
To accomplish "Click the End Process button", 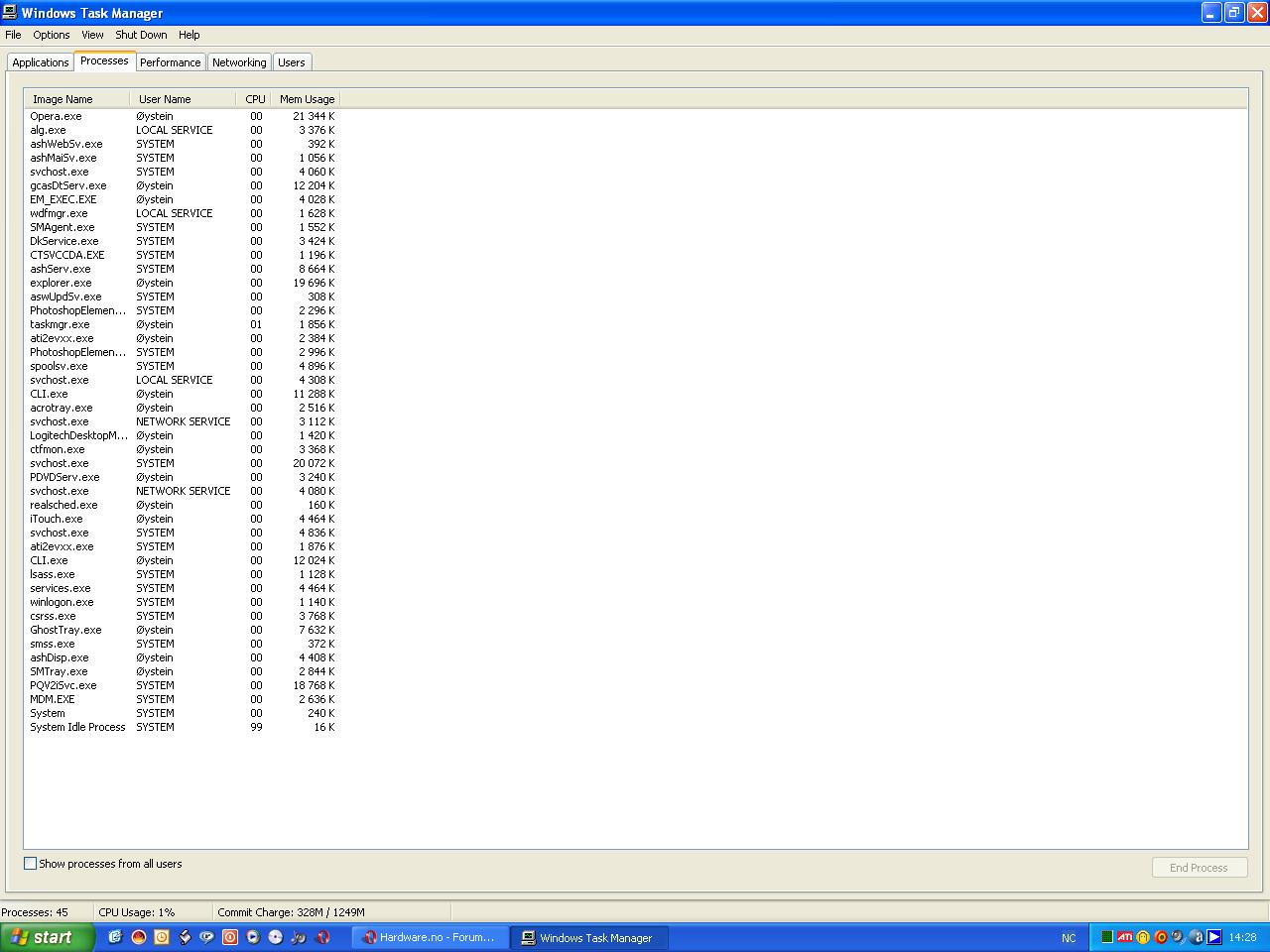I will click(x=1199, y=868).
